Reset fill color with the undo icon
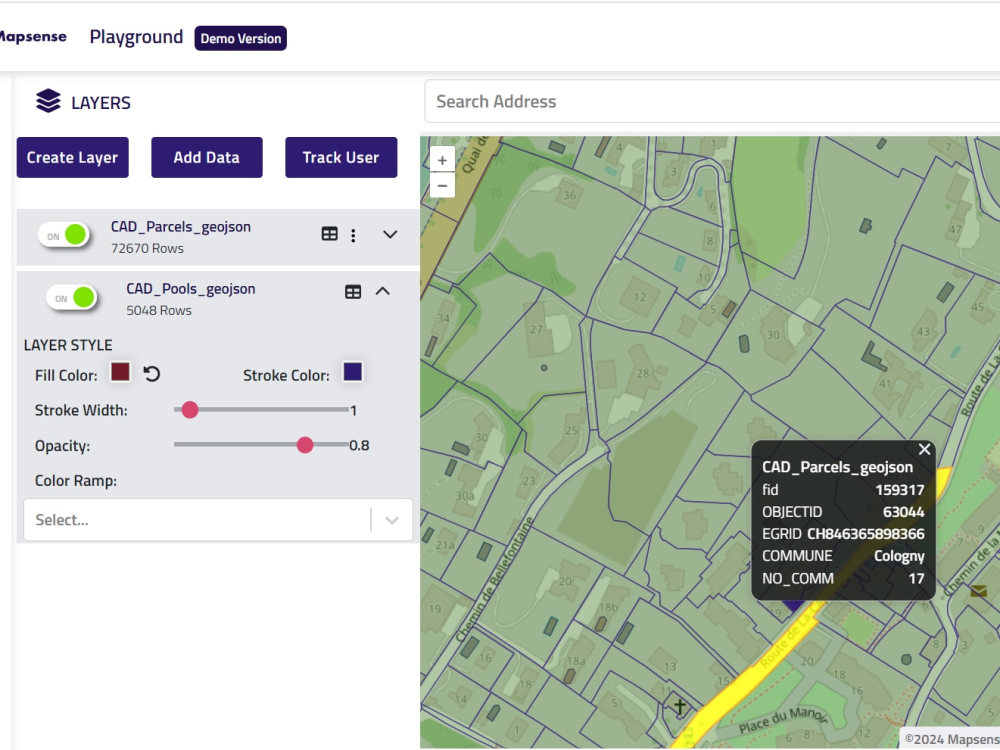Screen dimensions: 1000x750 pyautogui.click(x=152, y=374)
